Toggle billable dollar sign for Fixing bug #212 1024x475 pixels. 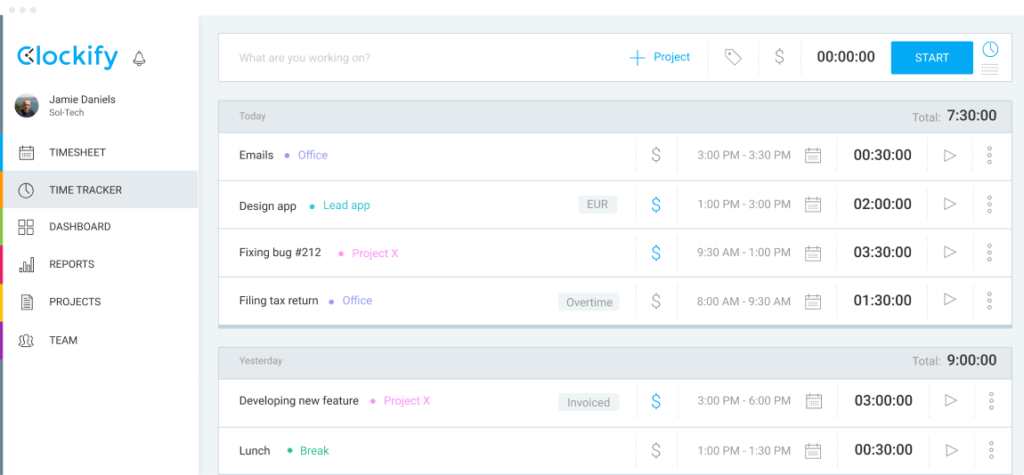click(656, 253)
